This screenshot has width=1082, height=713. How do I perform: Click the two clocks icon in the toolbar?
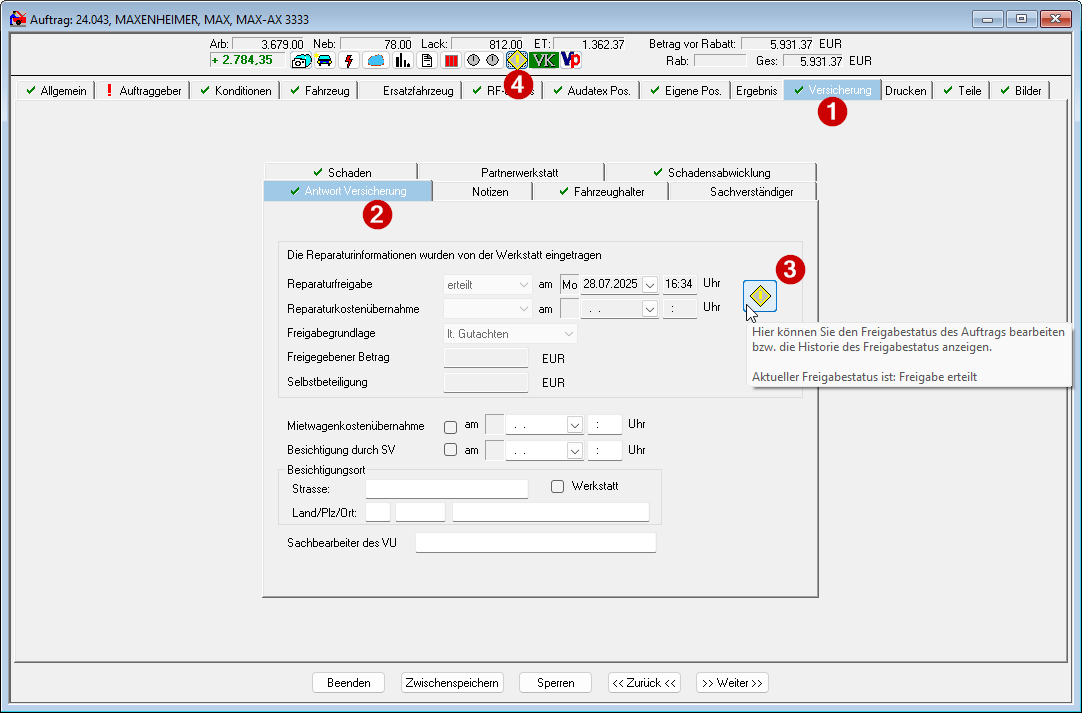483,61
